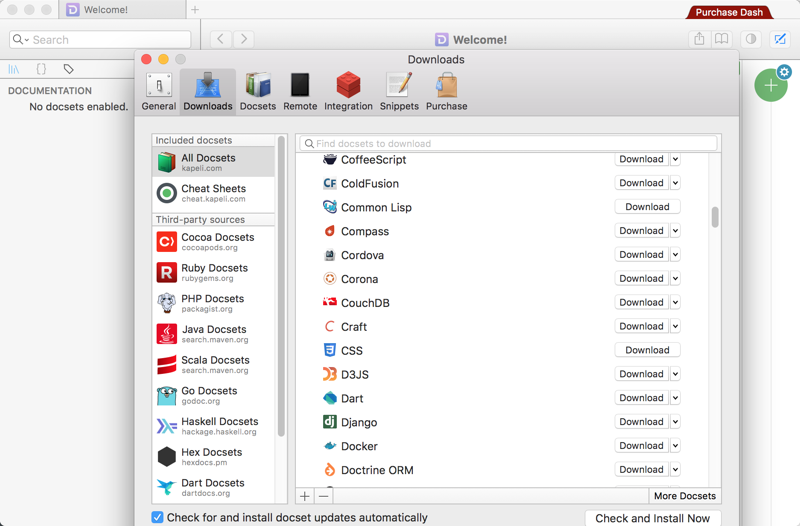800x526 pixels.
Task: Open the Purchase preferences tab
Action: tap(446, 92)
